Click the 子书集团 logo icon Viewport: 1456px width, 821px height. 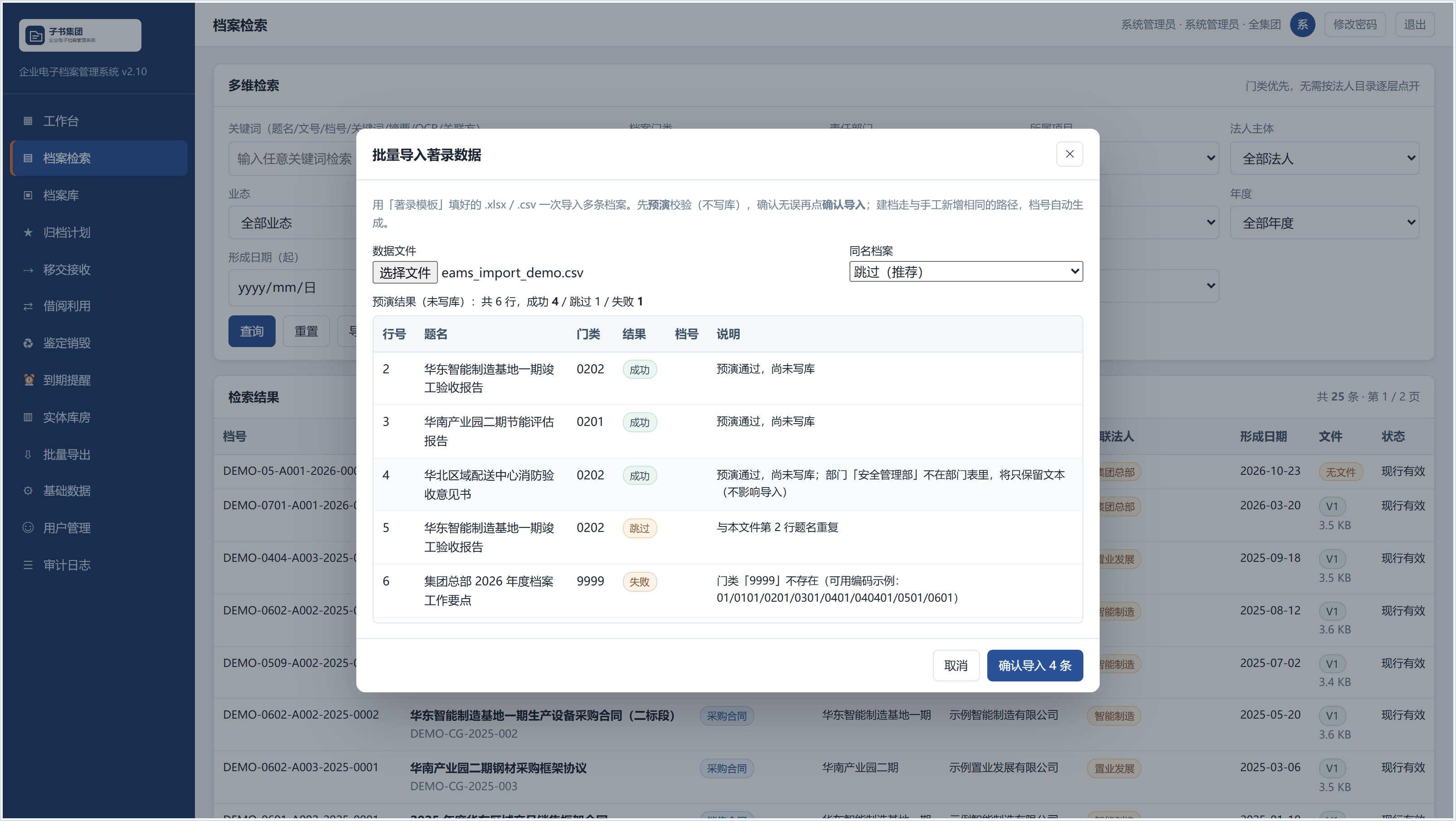coord(35,35)
